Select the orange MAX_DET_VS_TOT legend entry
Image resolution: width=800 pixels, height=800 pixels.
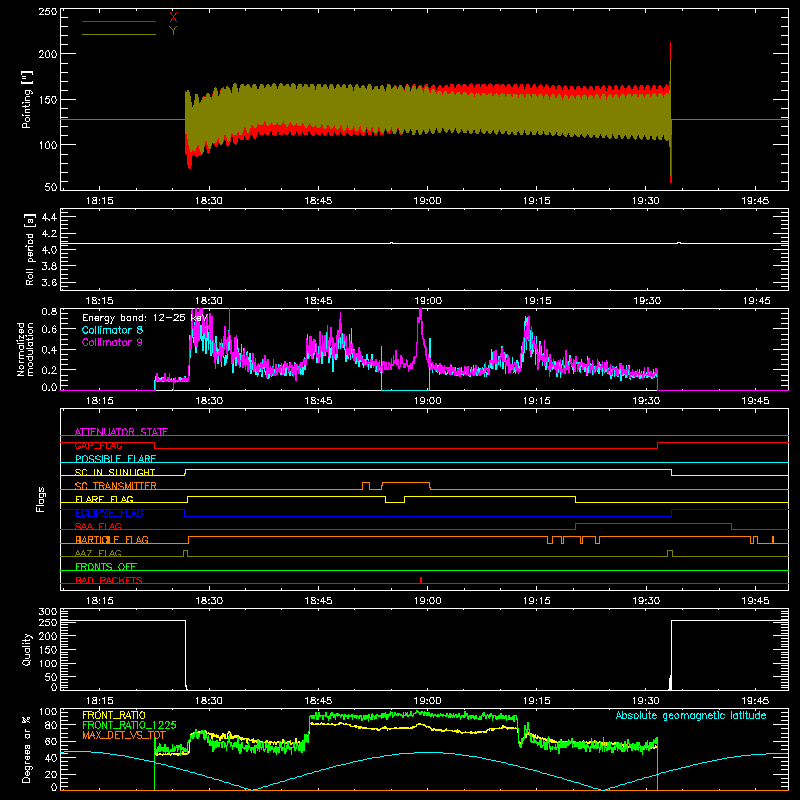click(x=124, y=735)
